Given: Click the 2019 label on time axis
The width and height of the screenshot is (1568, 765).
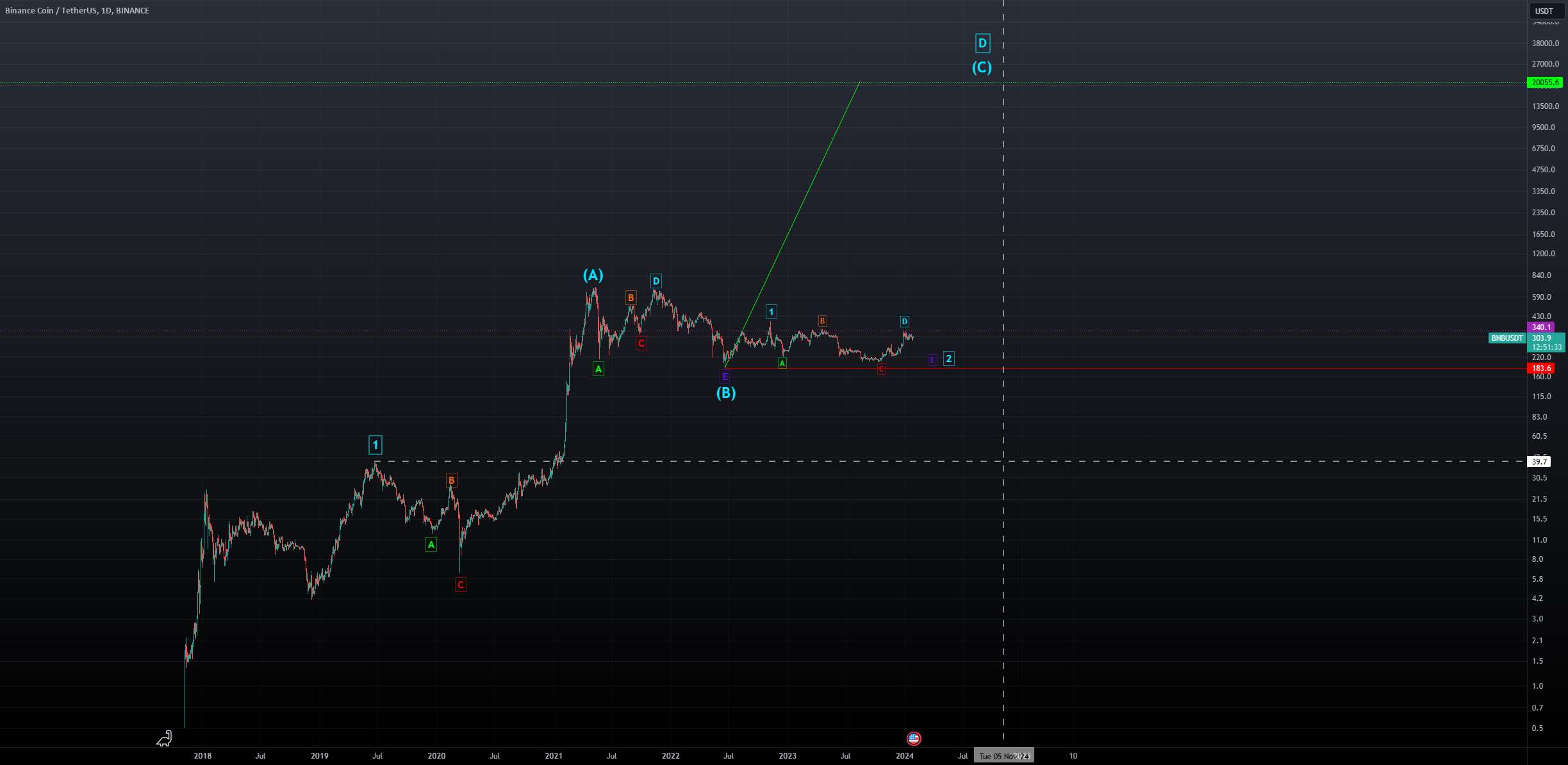Looking at the screenshot, I should click(320, 756).
